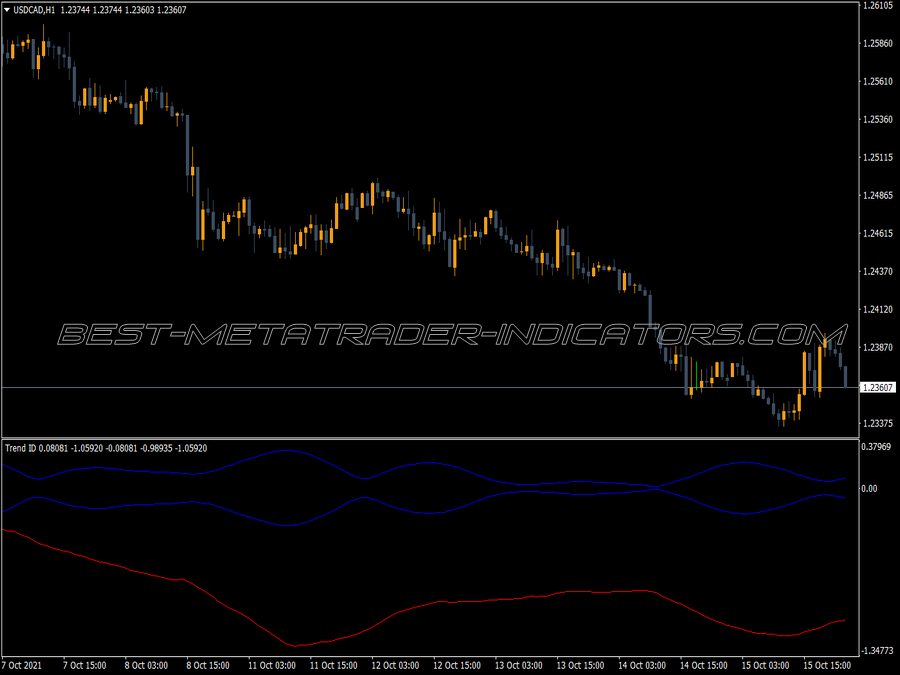Screen dimensions: 900x675
Task: Click price scale value 1.24615
Action: pos(878,233)
